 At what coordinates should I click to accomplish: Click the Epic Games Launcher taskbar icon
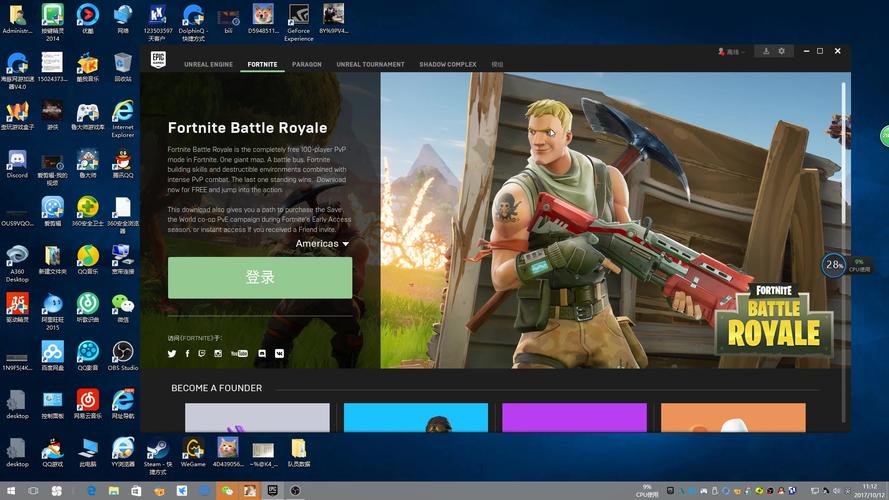tap(272, 491)
